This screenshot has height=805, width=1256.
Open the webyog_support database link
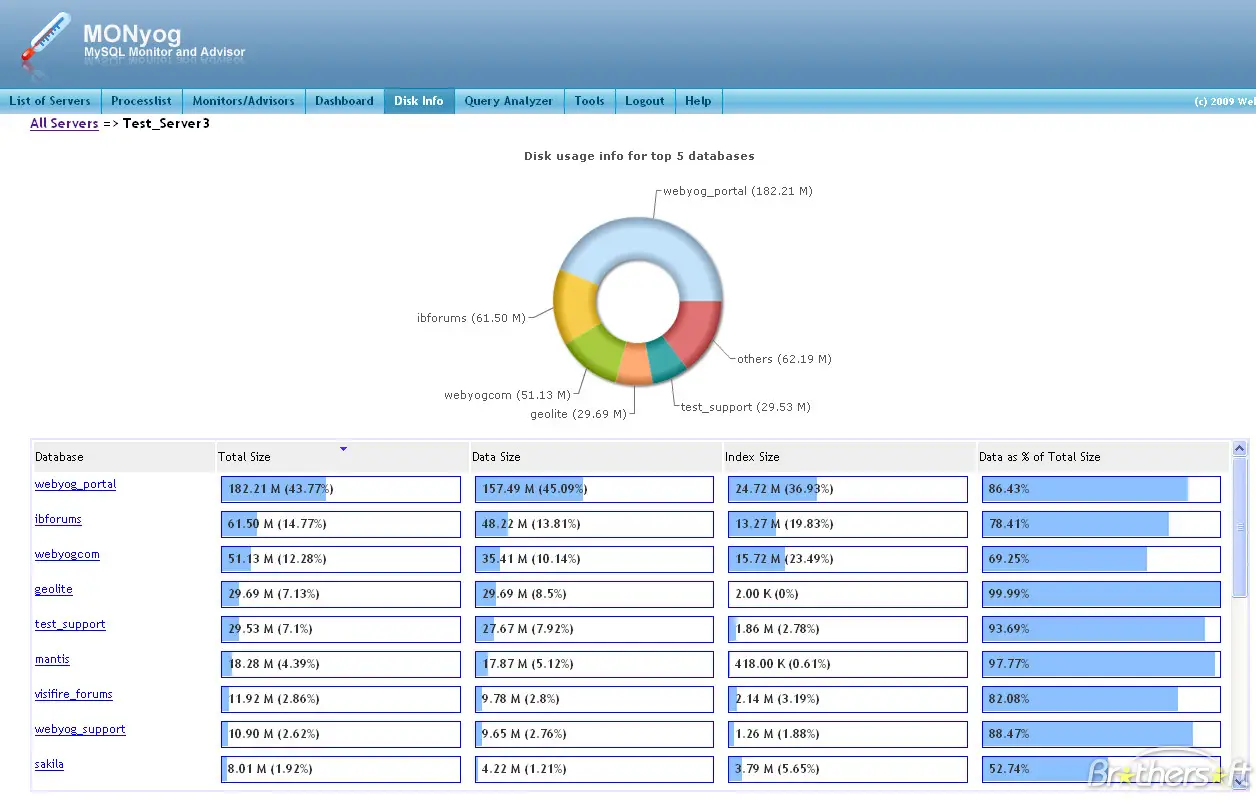[80, 729]
